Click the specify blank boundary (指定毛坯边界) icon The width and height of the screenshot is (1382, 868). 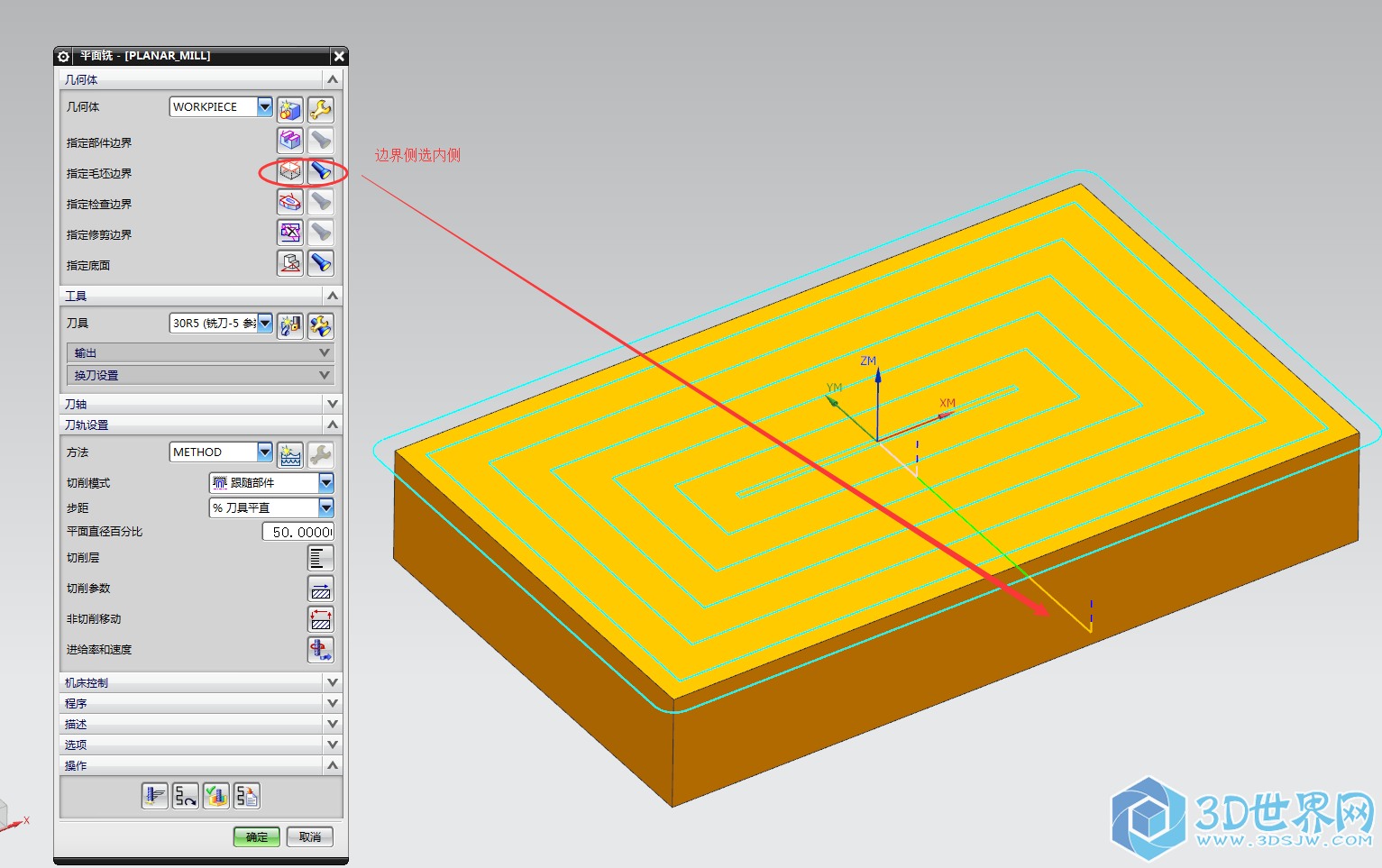(289, 171)
